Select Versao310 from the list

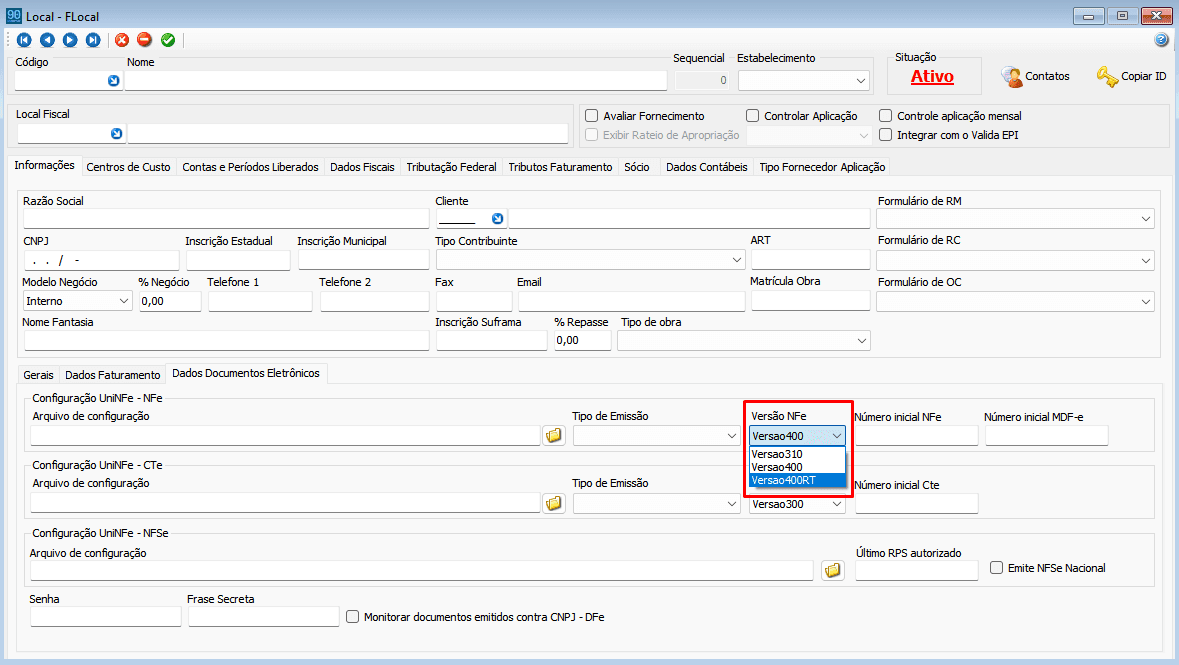click(797, 454)
